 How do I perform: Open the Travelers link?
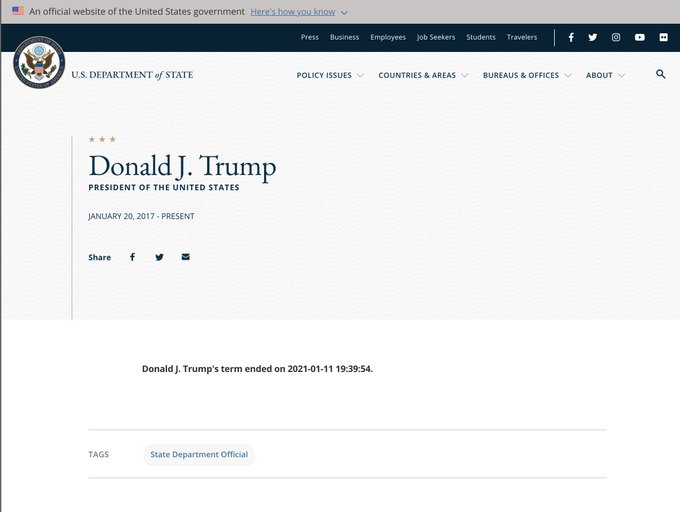[x=522, y=37]
